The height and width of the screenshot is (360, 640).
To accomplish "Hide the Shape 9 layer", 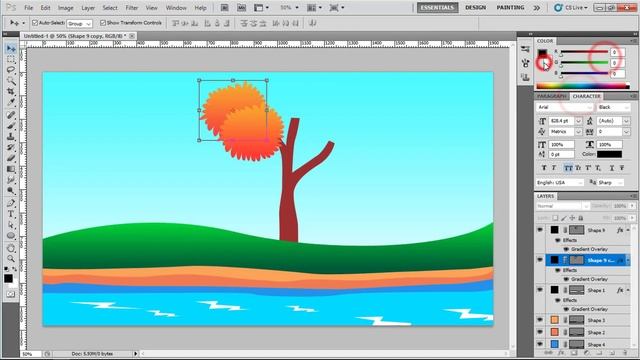I will click(x=540, y=230).
